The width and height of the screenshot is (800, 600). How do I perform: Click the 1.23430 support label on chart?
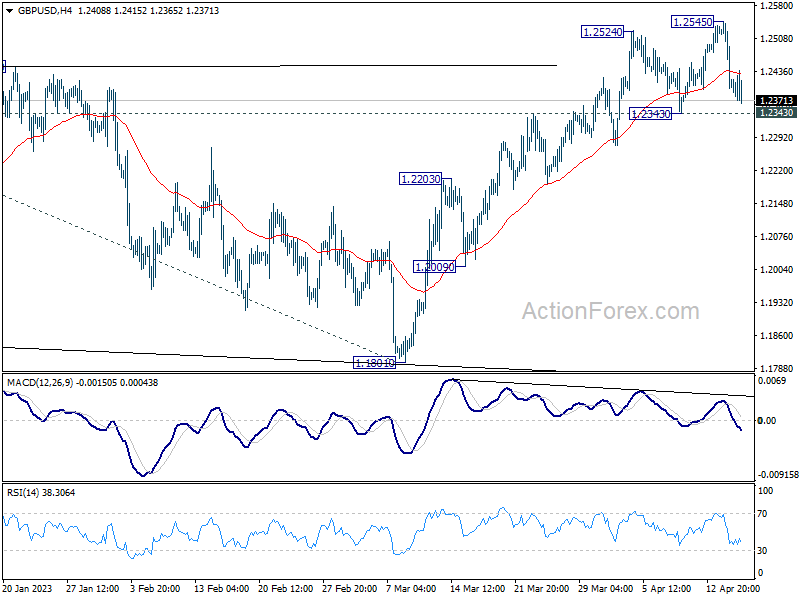coord(651,114)
